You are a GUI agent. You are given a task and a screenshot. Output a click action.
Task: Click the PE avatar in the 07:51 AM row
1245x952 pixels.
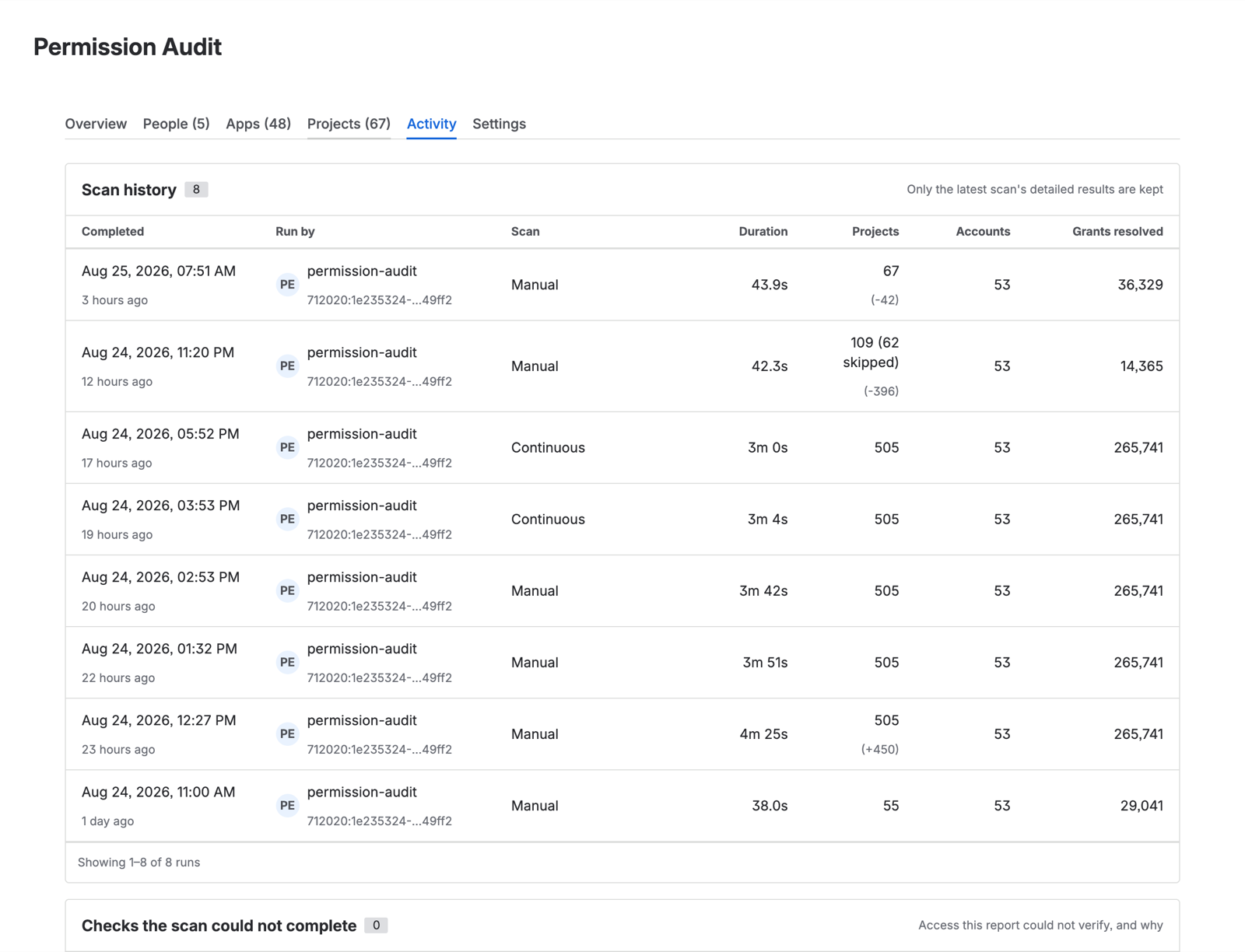pyautogui.click(x=287, y=285)
